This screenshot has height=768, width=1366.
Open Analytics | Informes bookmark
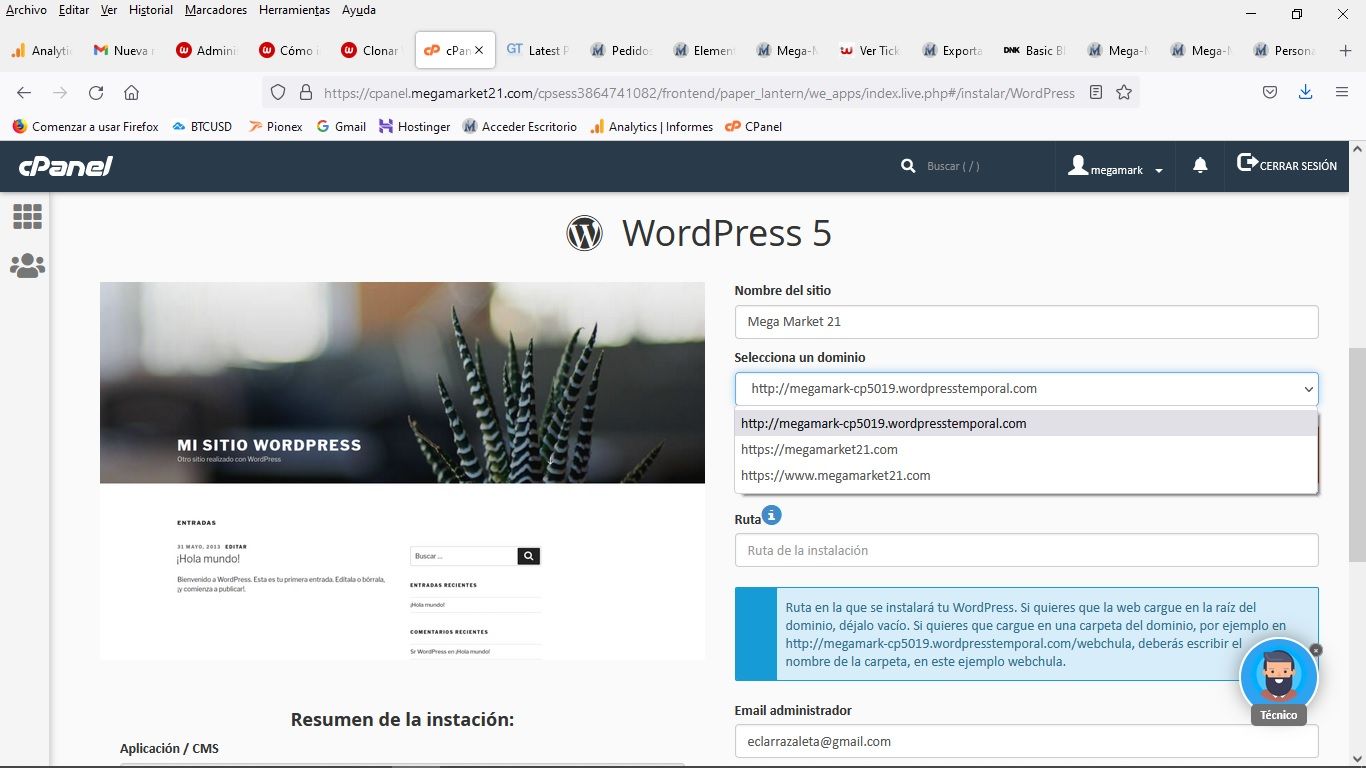651,127
